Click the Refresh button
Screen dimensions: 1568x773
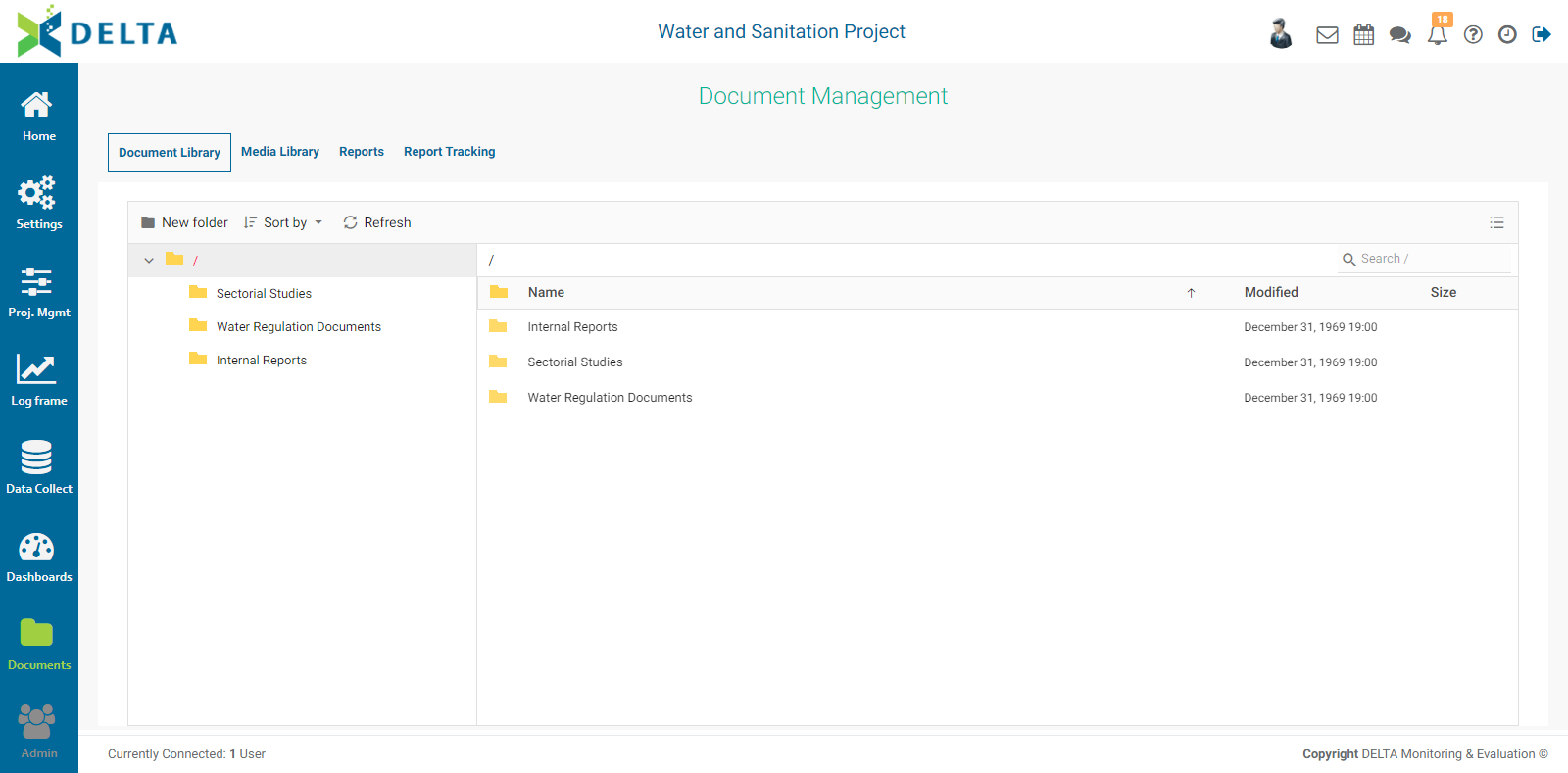point(377,222)
